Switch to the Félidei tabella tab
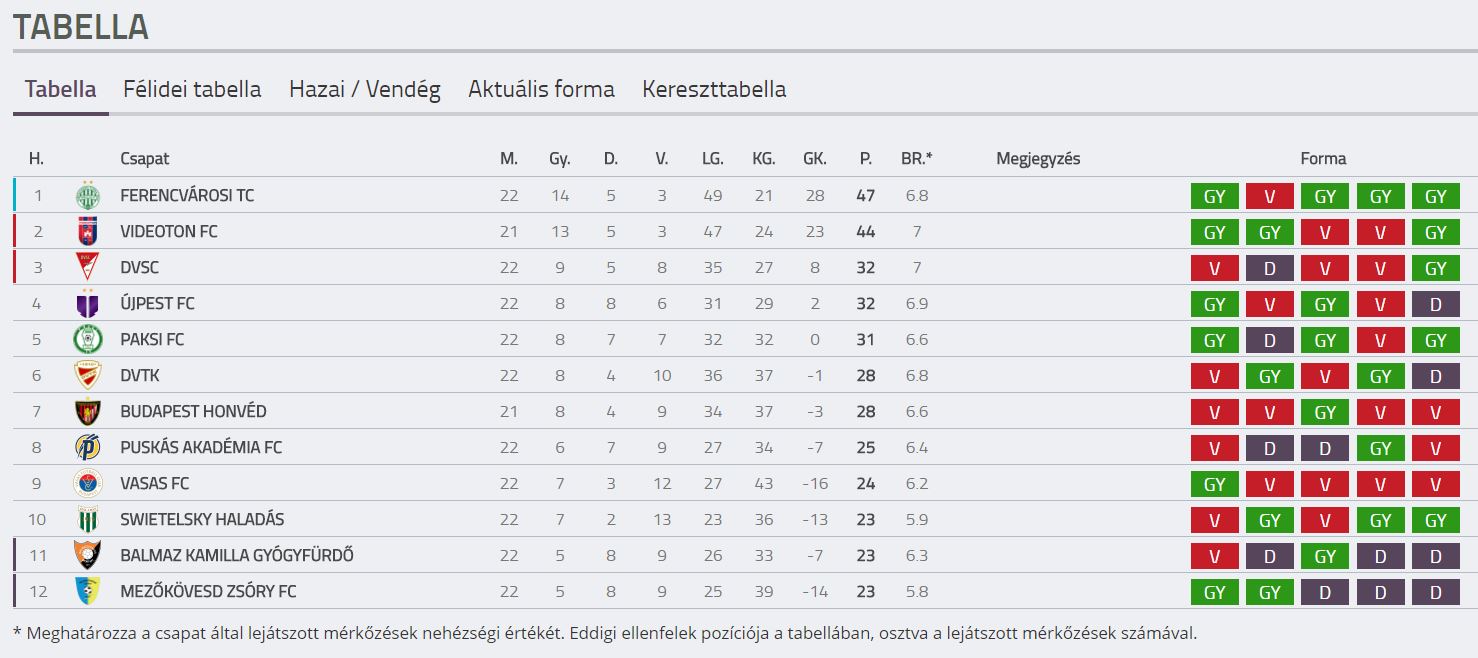Viewport: 1478px width, 658px height. (x=192, y=89)
